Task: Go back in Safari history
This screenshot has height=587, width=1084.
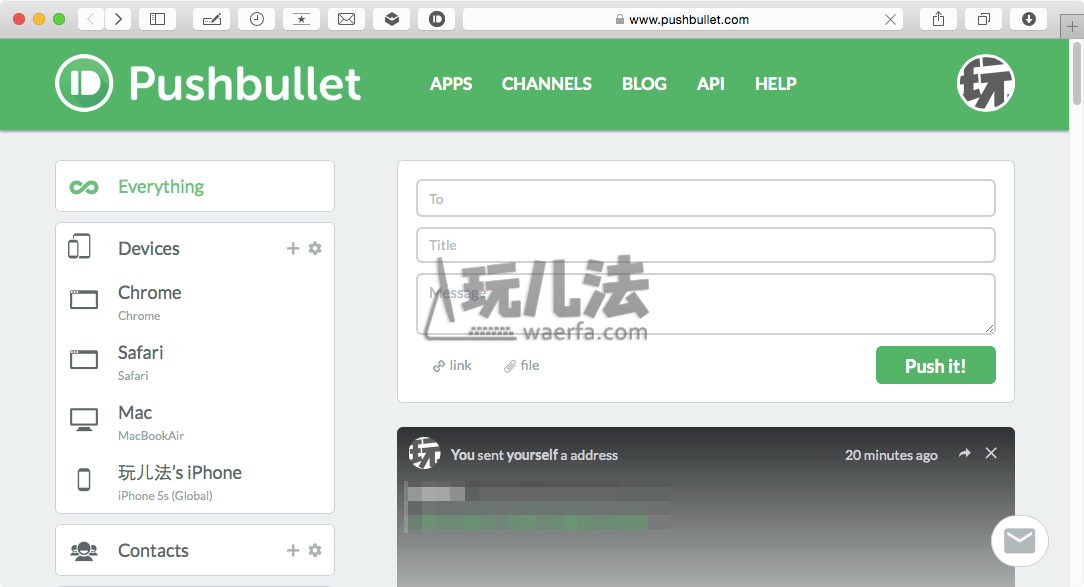Action: click(x=91, y=19)
